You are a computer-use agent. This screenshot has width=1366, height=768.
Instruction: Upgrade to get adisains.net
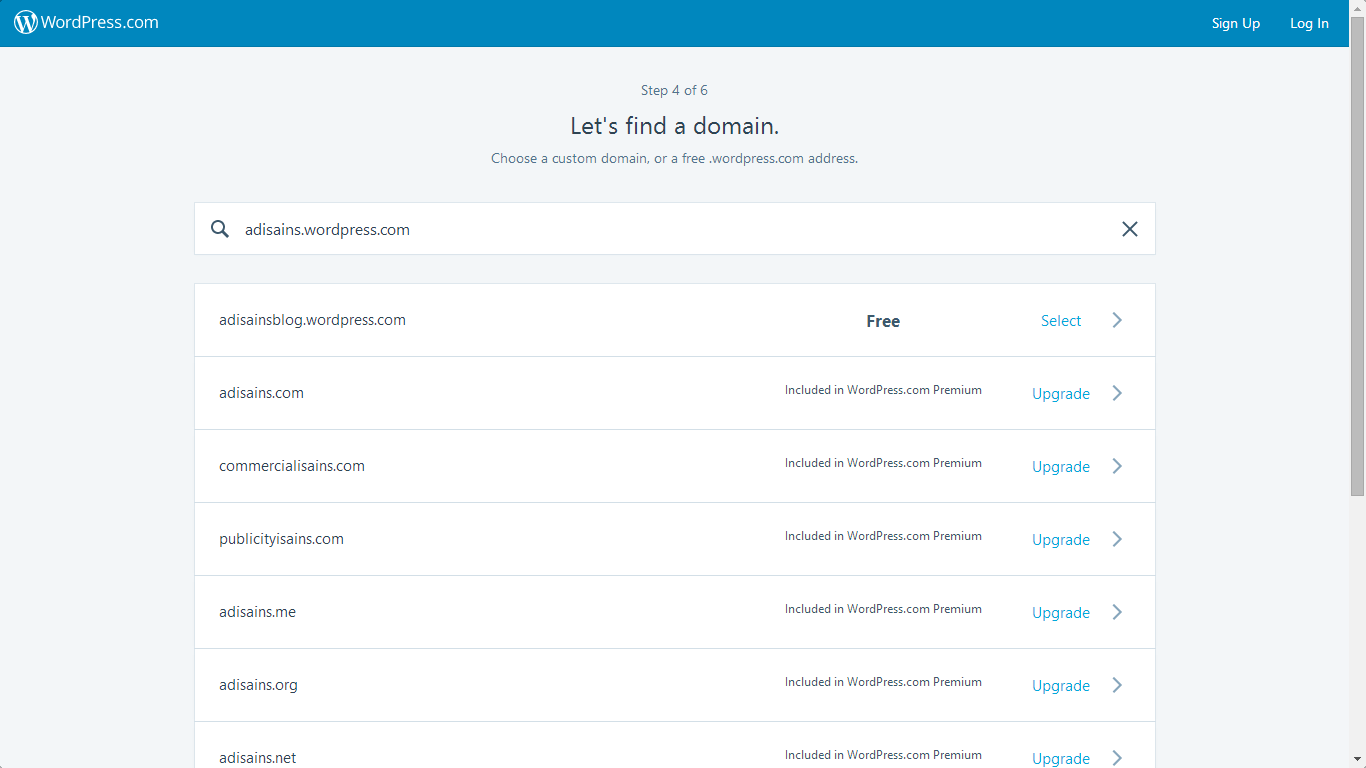(x=1061, y=759)
